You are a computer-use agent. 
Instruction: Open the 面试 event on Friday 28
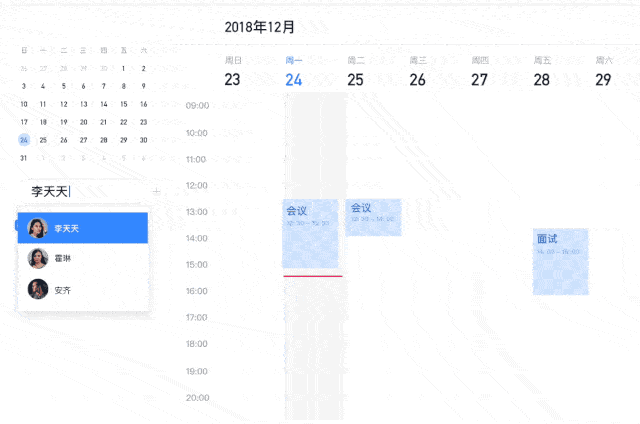[560, 262]
